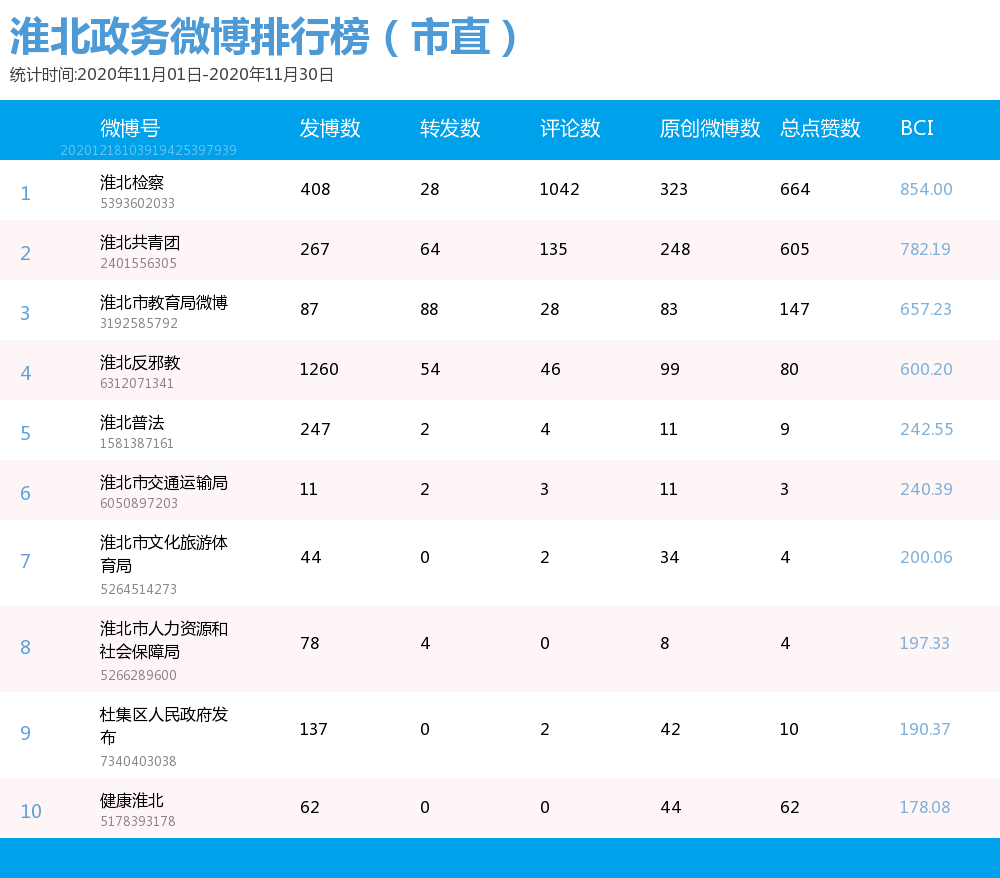Click the 评论数 column header
1000x878 pixels.
pos(568,129)
